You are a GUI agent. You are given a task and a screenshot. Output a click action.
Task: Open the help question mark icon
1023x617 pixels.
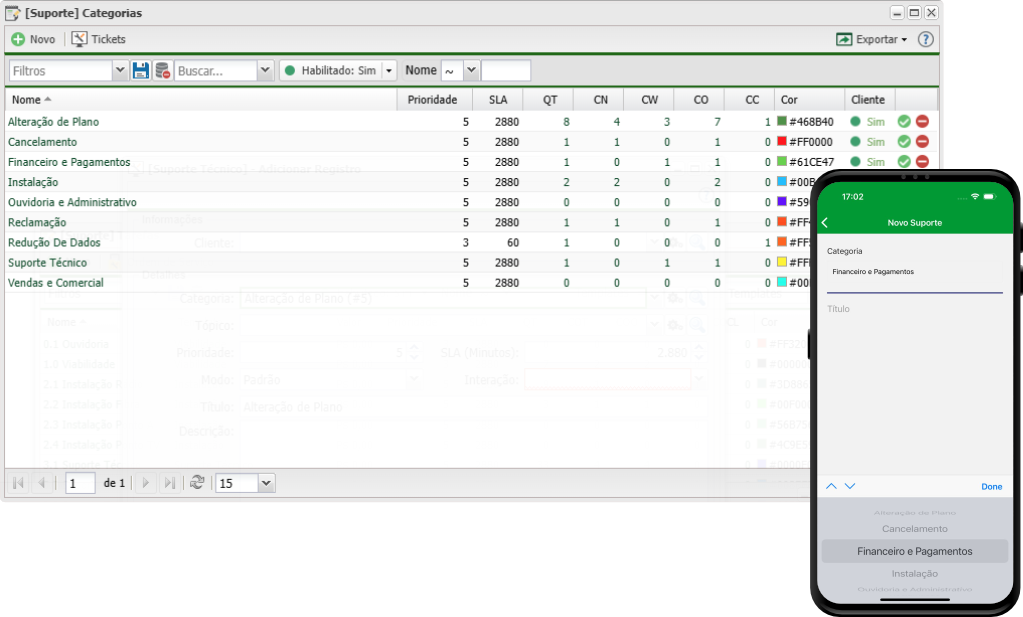(x=926, y=39)
